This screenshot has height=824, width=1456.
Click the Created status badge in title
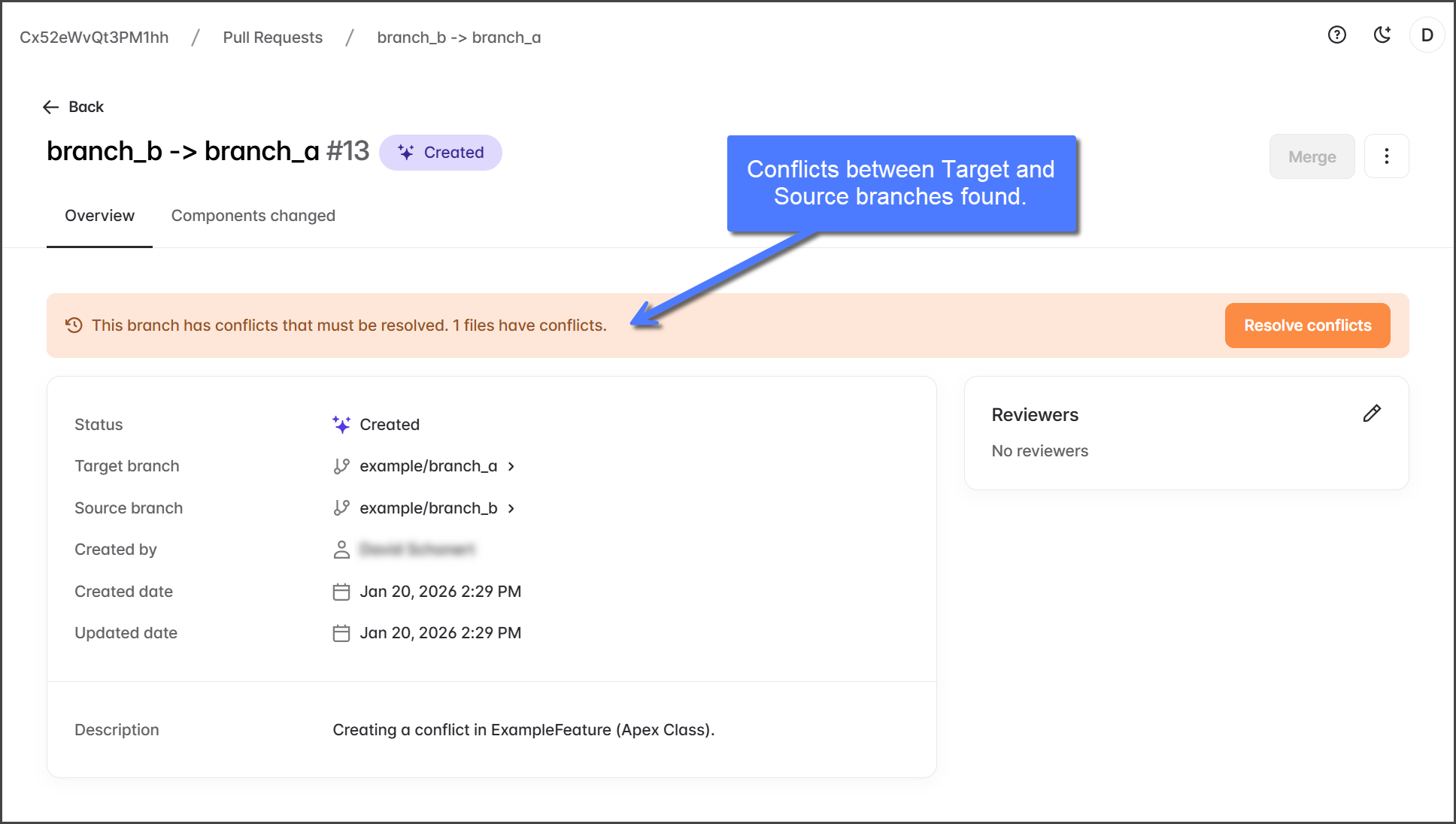[x=441, y=153]
